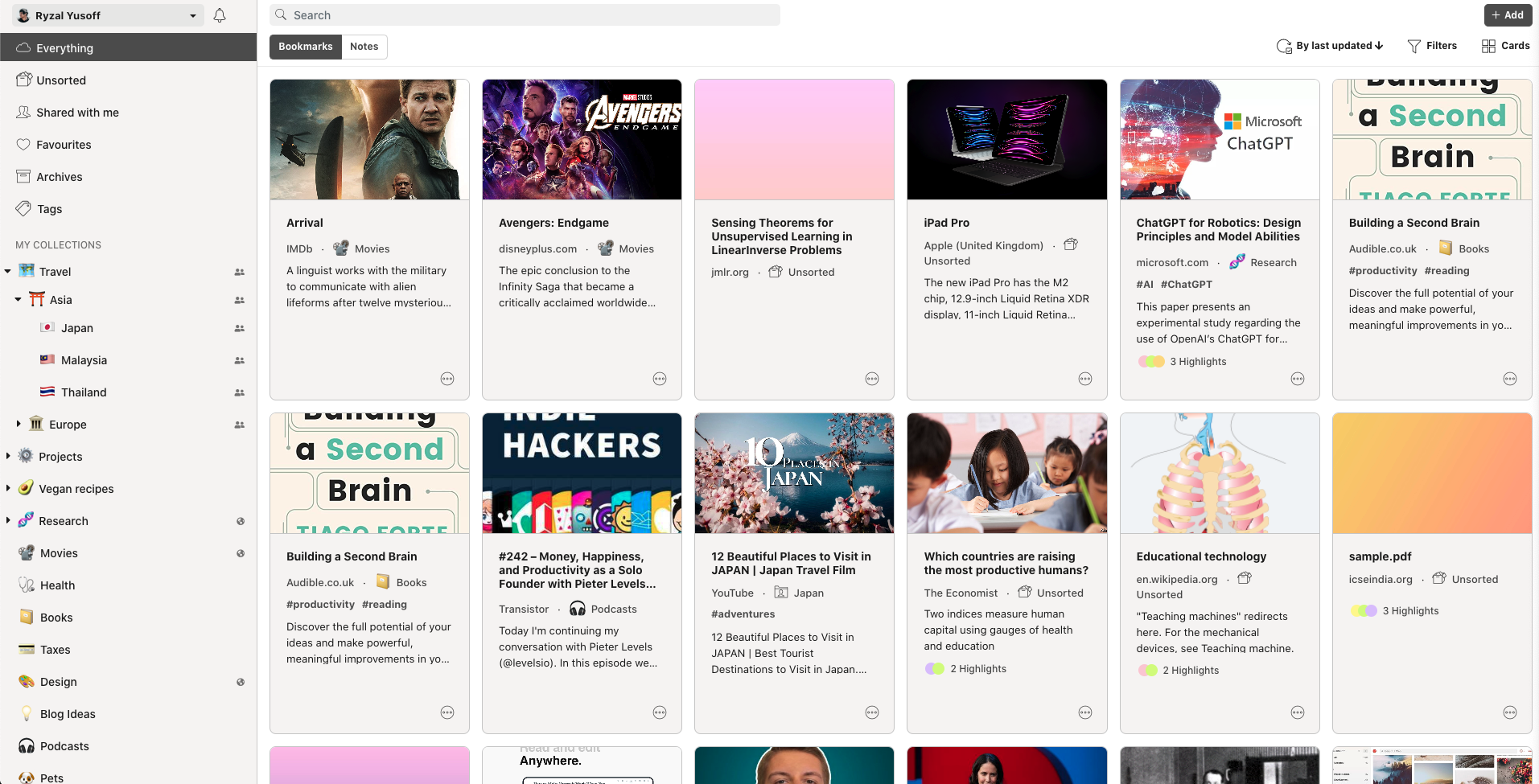Click the Podcasts headphone icon on #242 card

tap(578, 608)
